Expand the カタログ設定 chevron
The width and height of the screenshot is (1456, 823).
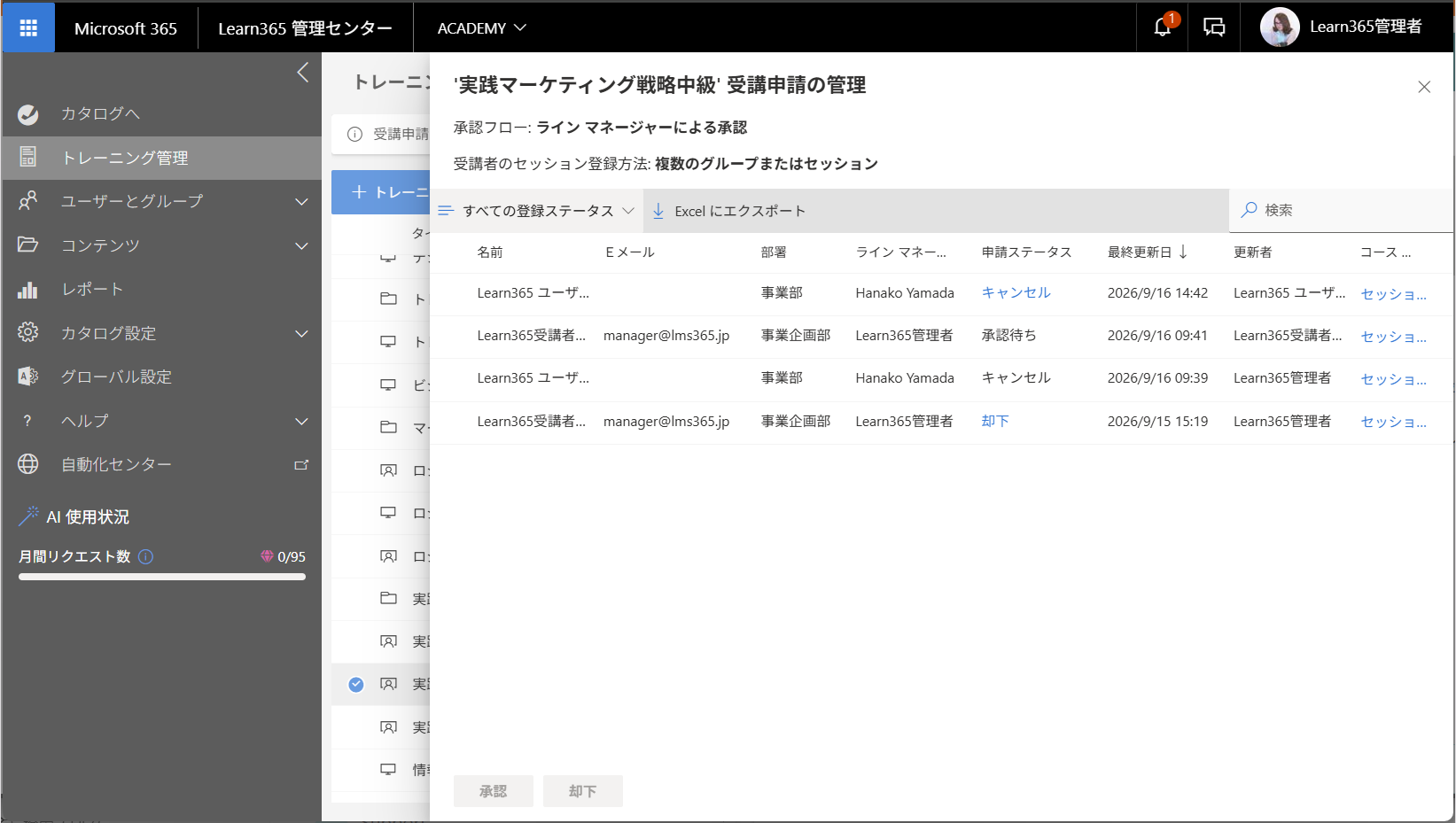pos(301,333)
